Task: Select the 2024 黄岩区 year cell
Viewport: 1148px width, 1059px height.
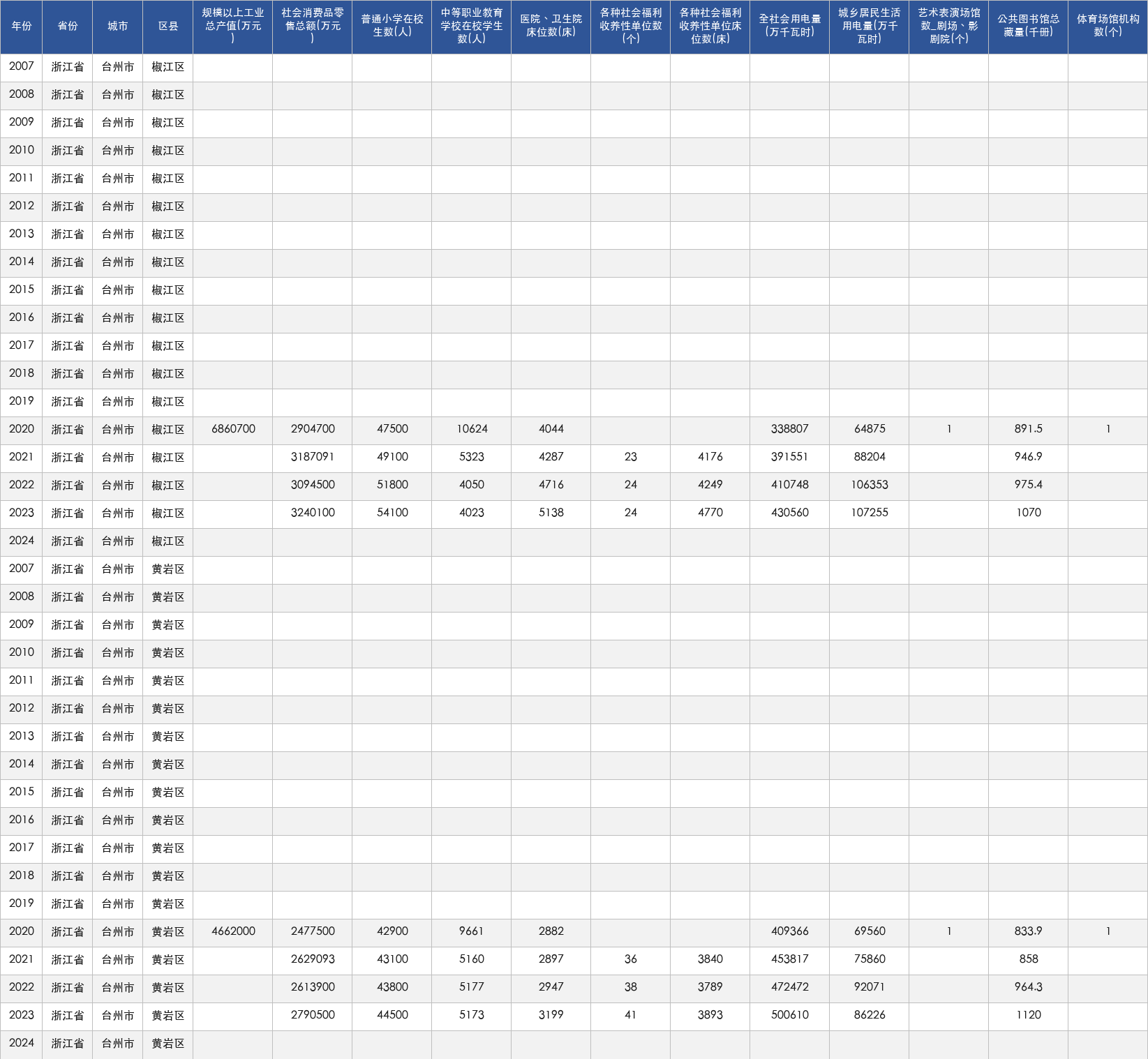Action: (22, 1044)
